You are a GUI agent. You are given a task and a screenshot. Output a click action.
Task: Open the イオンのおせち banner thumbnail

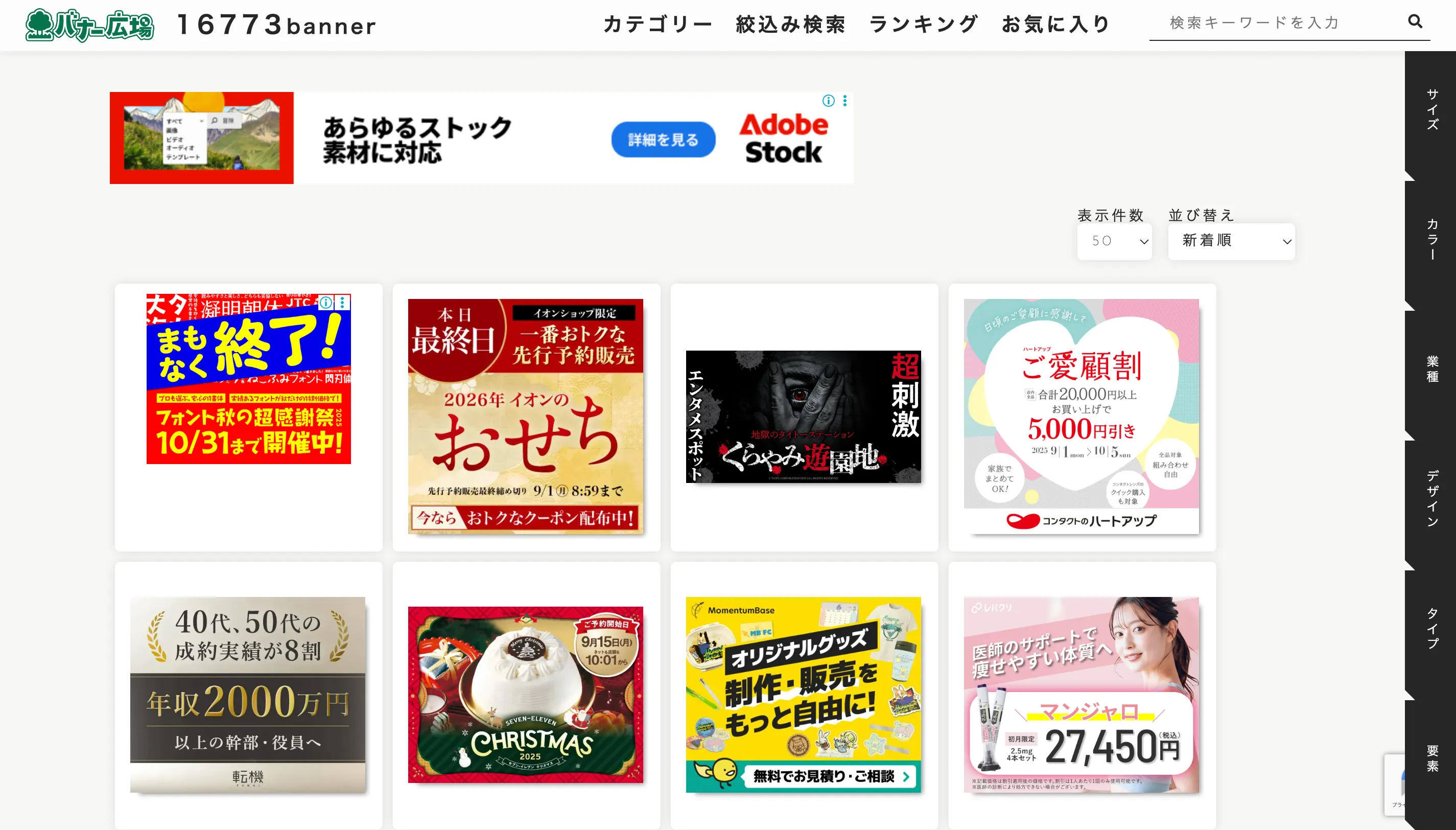click(525, 417)
